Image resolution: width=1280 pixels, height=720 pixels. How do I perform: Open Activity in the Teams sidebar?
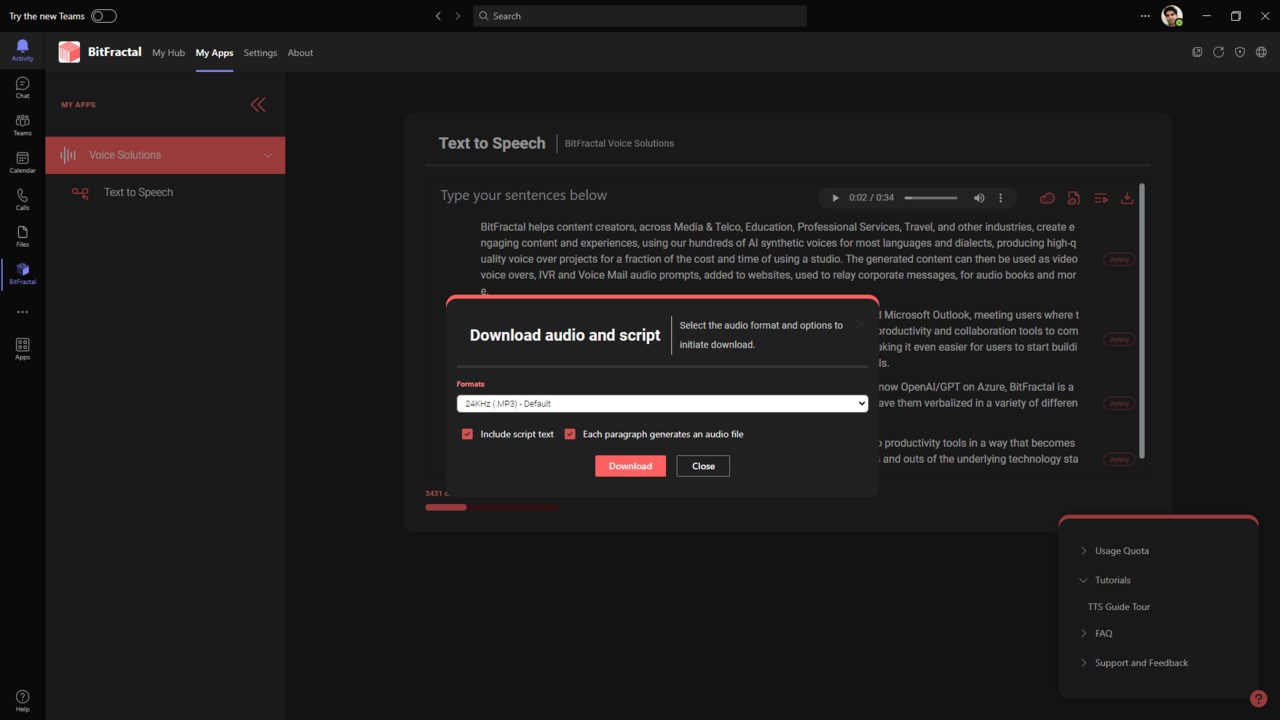pos(22,50)
